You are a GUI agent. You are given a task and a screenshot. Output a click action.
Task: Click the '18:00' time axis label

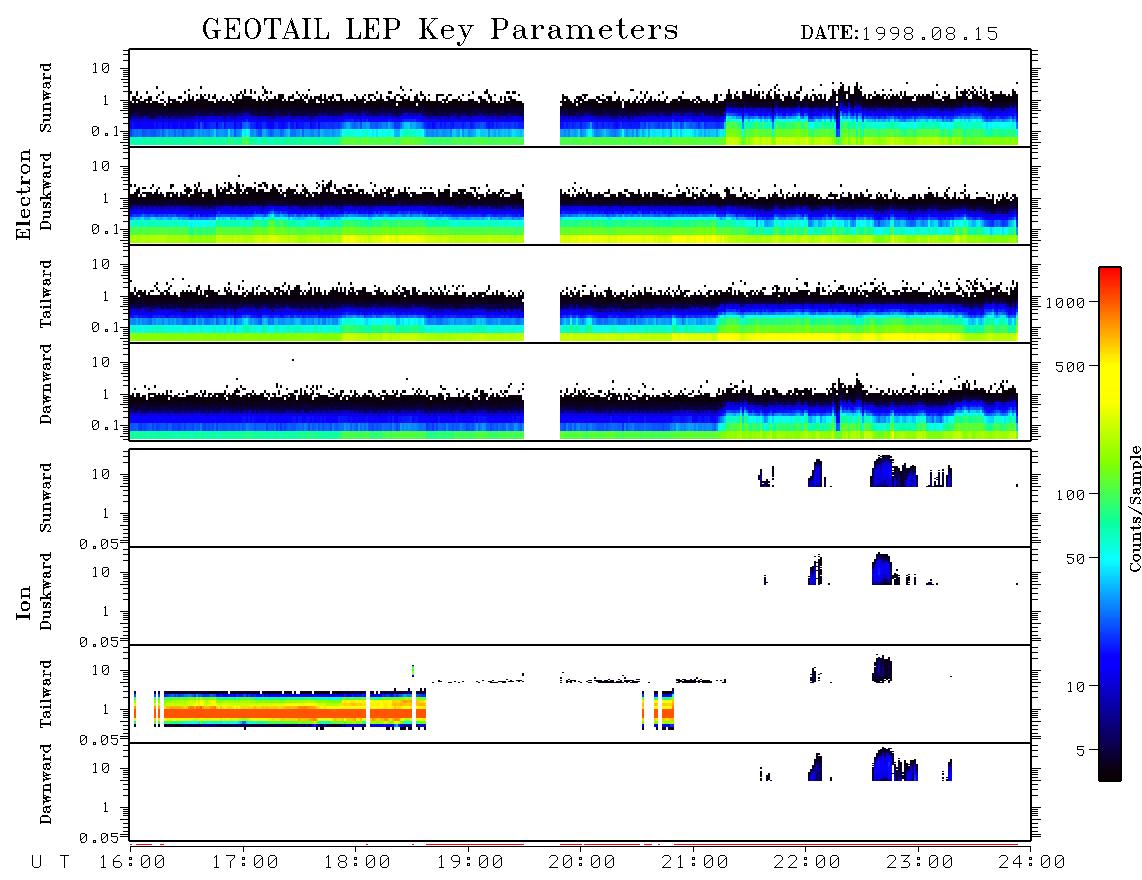click(358, 862)
